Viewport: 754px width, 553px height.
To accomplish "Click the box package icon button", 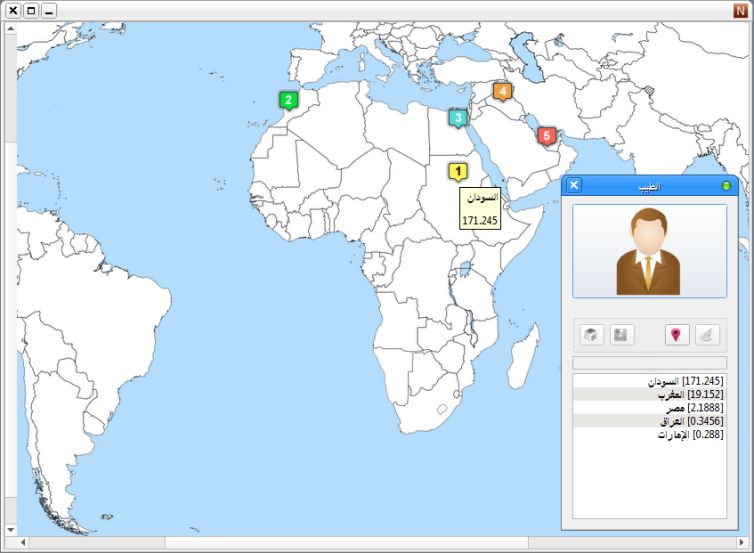I will (592, 335).
